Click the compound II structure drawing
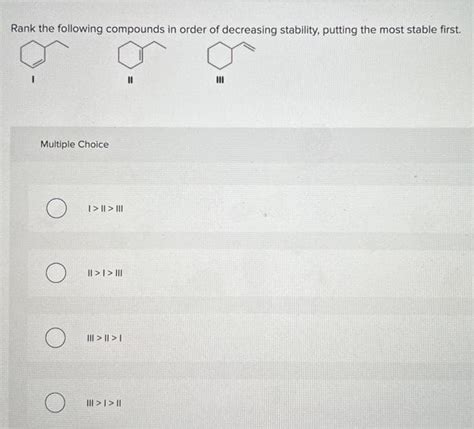The image size is (474, 429). 142,54
